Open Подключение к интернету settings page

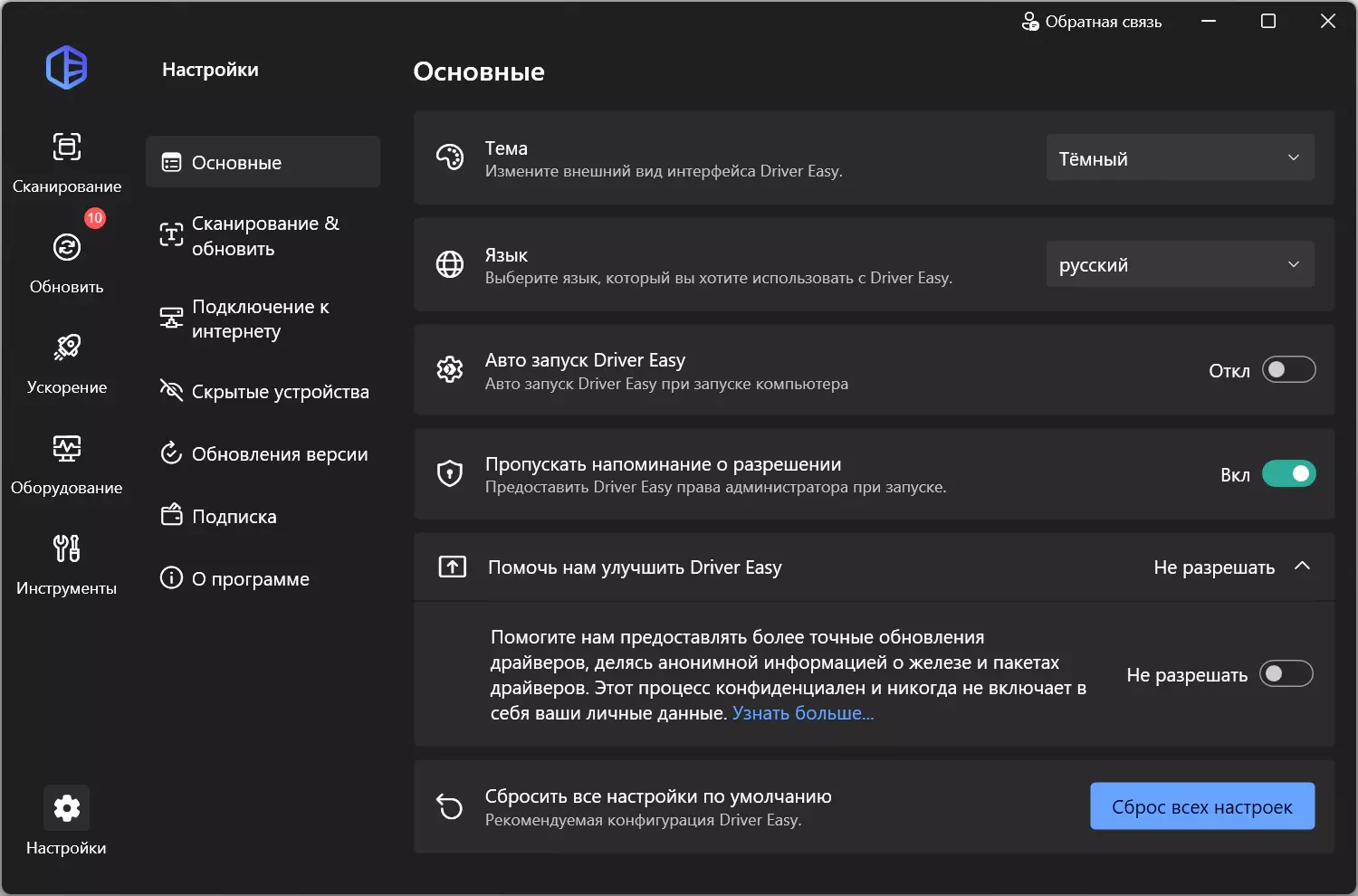point(263,319)
